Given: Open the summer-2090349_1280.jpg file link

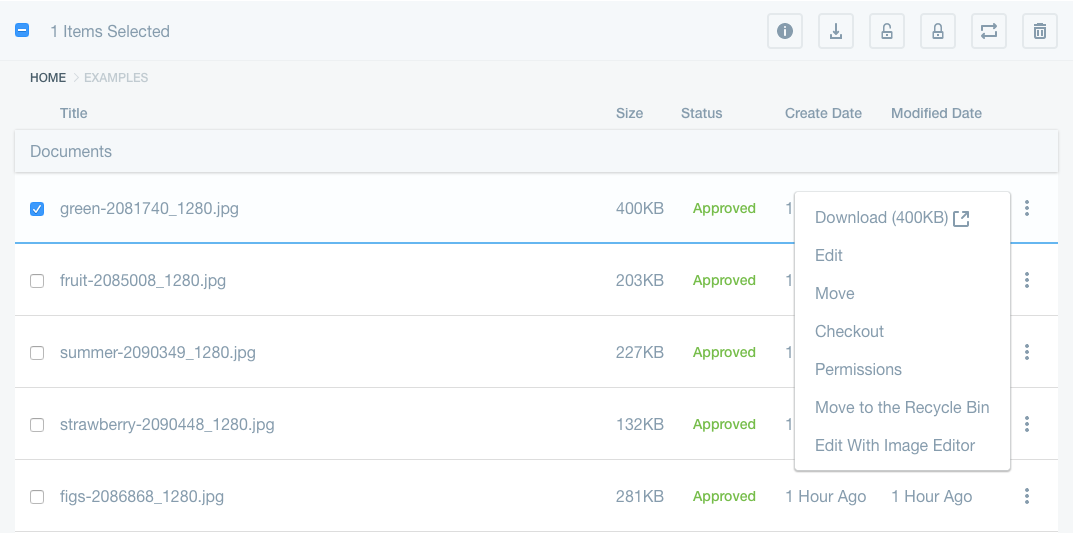Looking at the screenshot, I should click(x=158, y=352).
